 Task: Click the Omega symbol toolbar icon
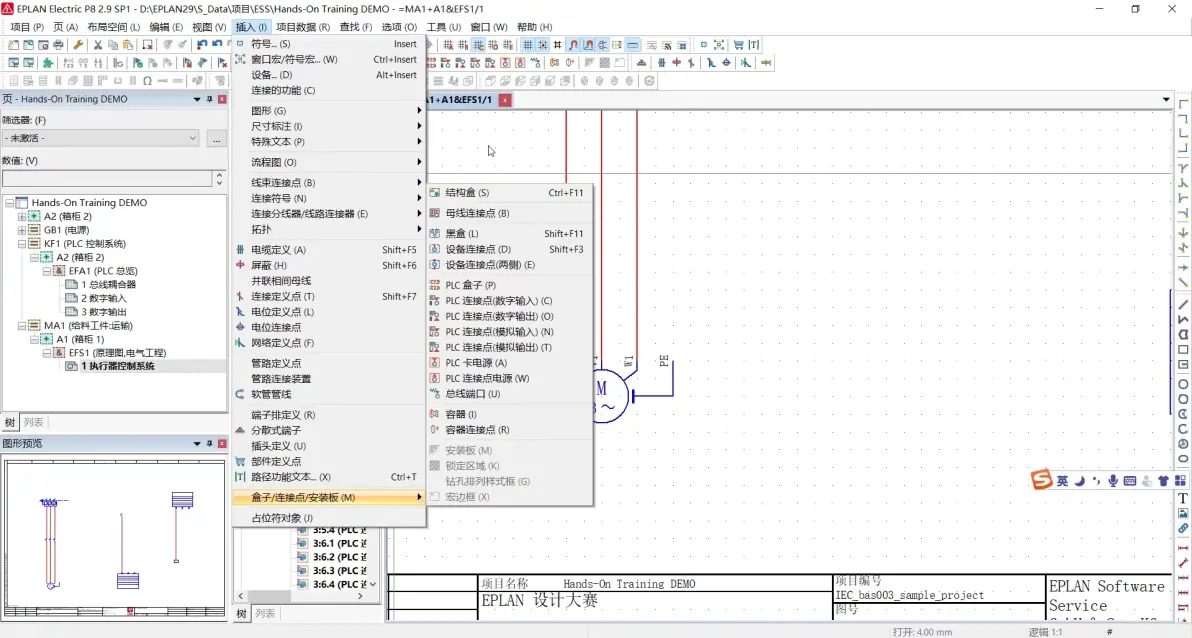tap(147, 81)
